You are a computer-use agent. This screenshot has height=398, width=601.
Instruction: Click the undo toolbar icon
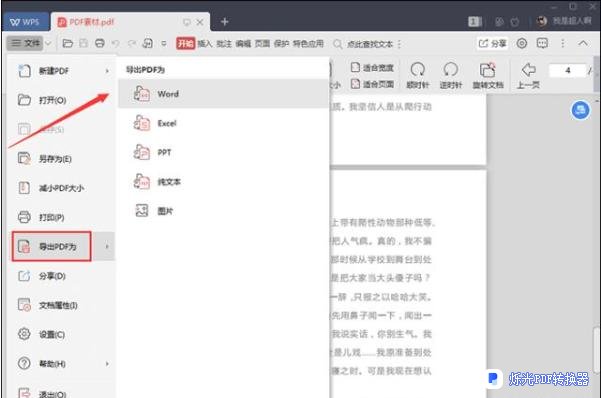click(115, 43)
